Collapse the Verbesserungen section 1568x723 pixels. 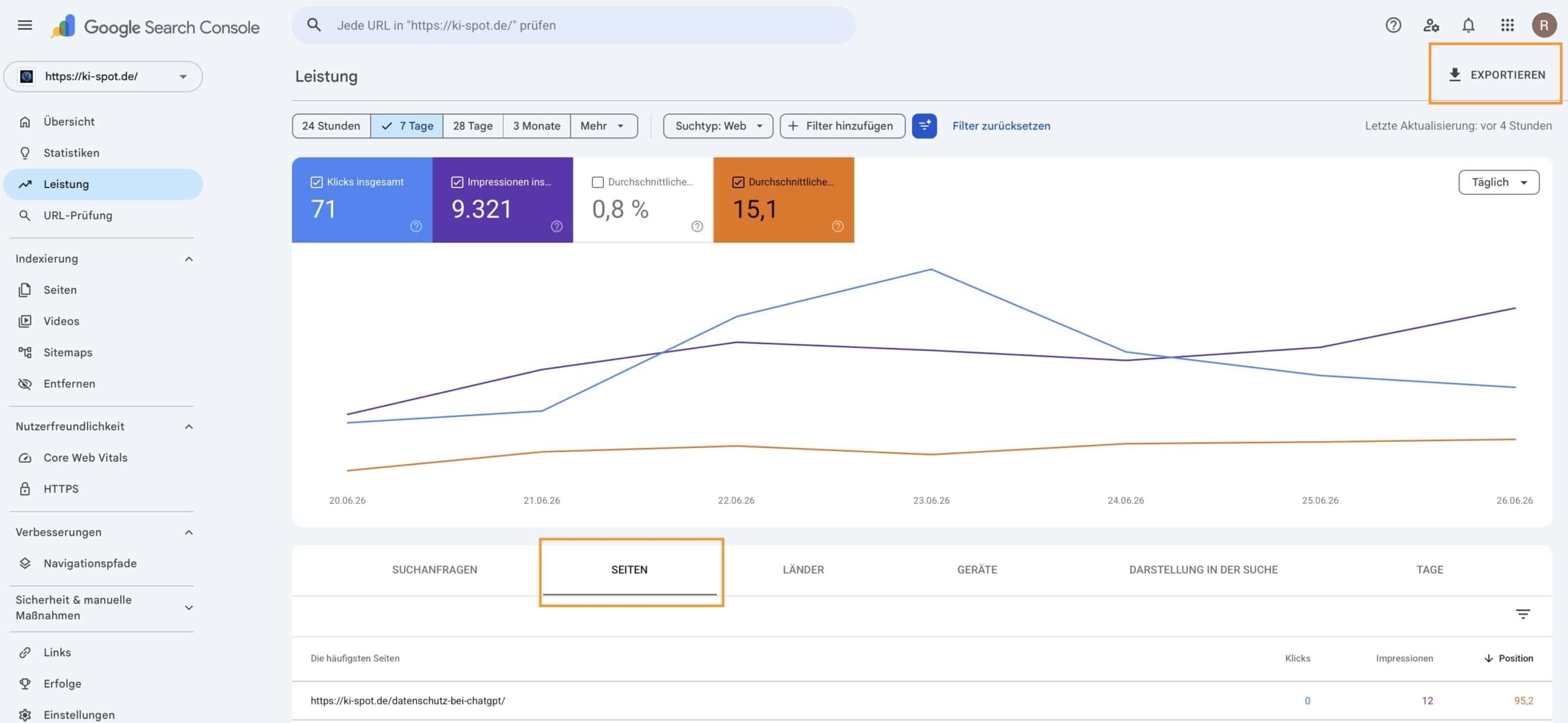tap(189, 532)
